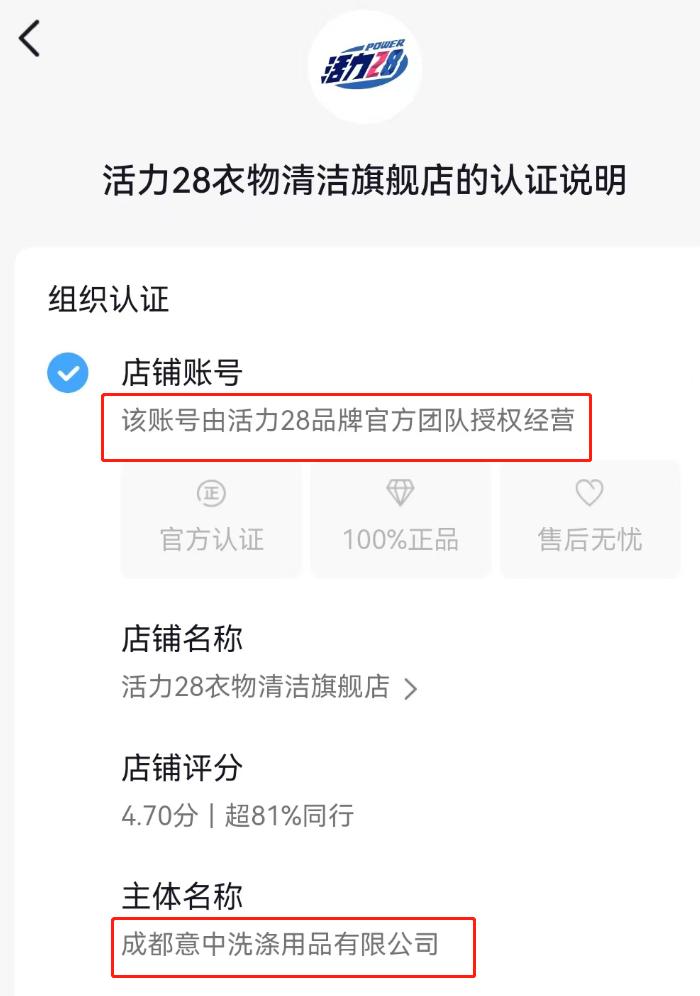Viewport: 700px width, 996px height.
Task: Tap the blue verified checkmark badge
Action: coord(68,372)
